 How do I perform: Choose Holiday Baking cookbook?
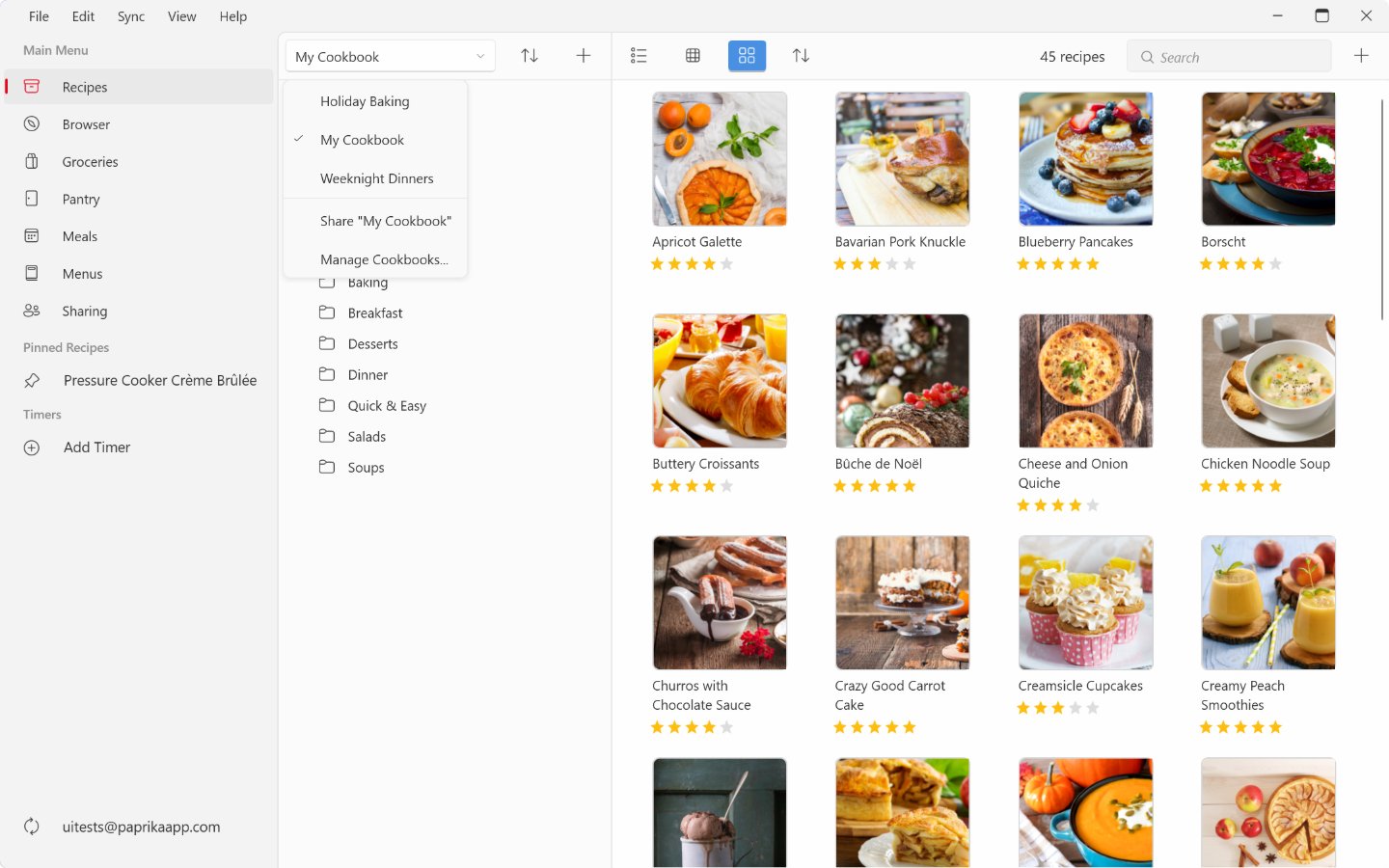tap(375, 101)
